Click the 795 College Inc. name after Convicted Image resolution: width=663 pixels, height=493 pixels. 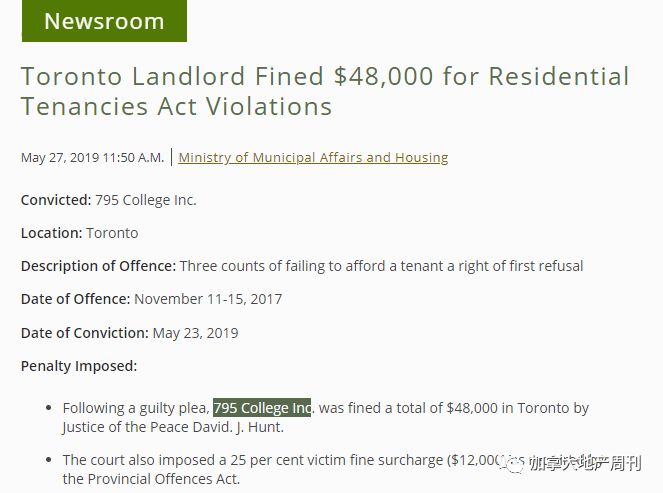(146, 200)
